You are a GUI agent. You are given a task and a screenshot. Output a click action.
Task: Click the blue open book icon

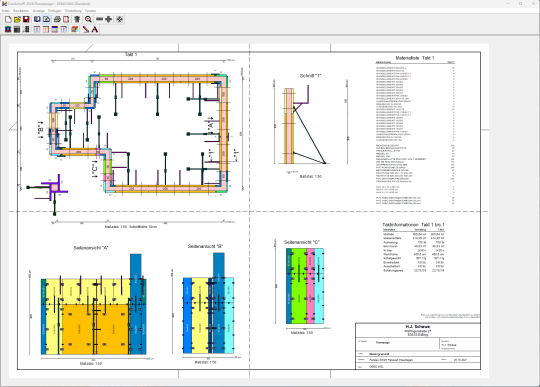[x=37, y=19]
